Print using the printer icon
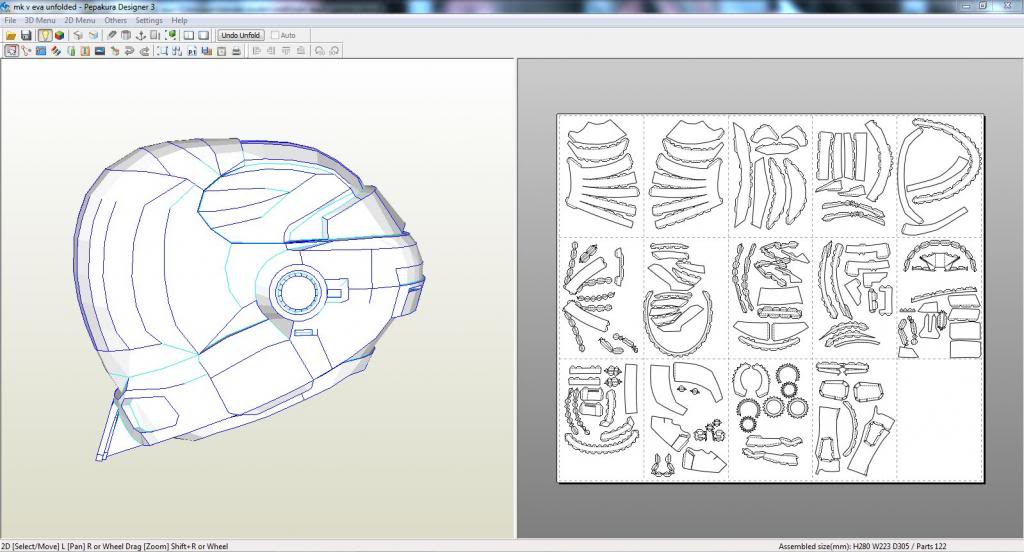Viewport: 1024px width, 552px height. click(236, 50)
